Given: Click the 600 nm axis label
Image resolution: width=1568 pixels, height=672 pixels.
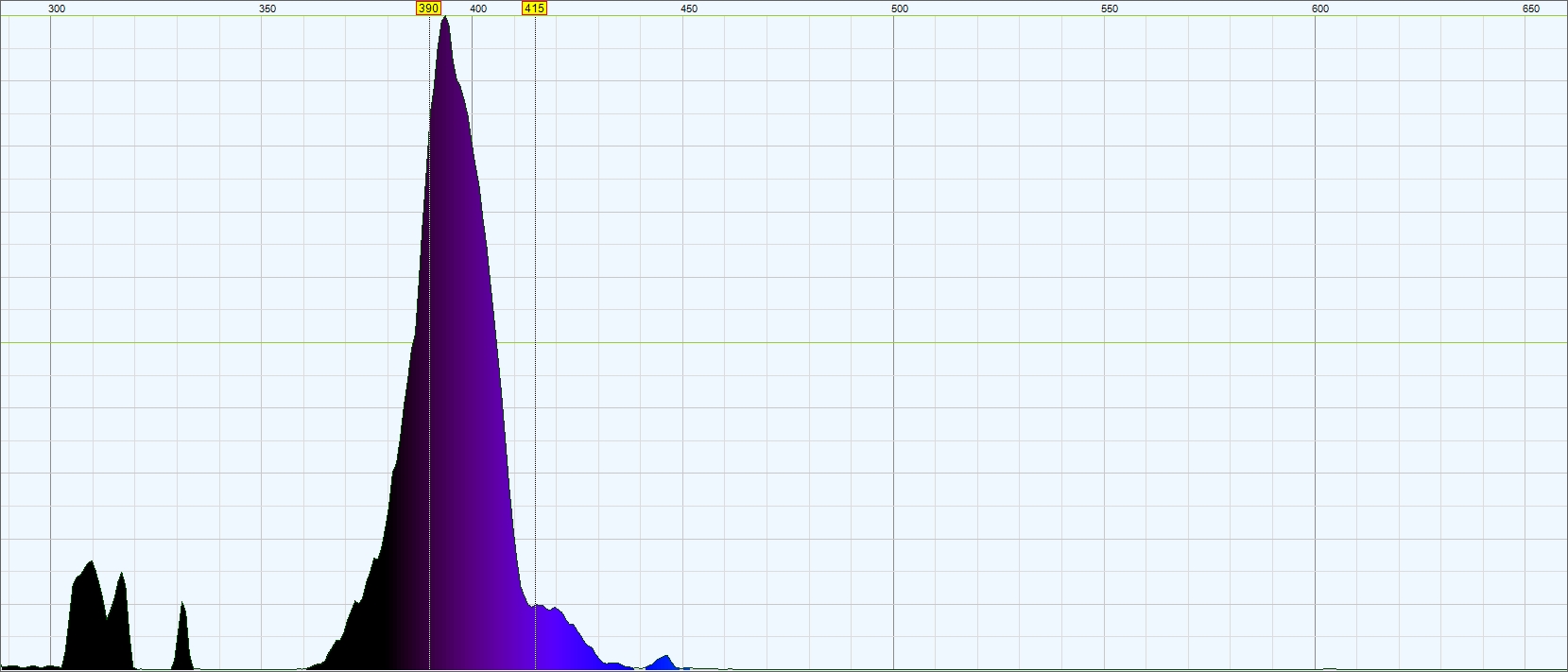Looking at the screenshot, I should 1320,9.
